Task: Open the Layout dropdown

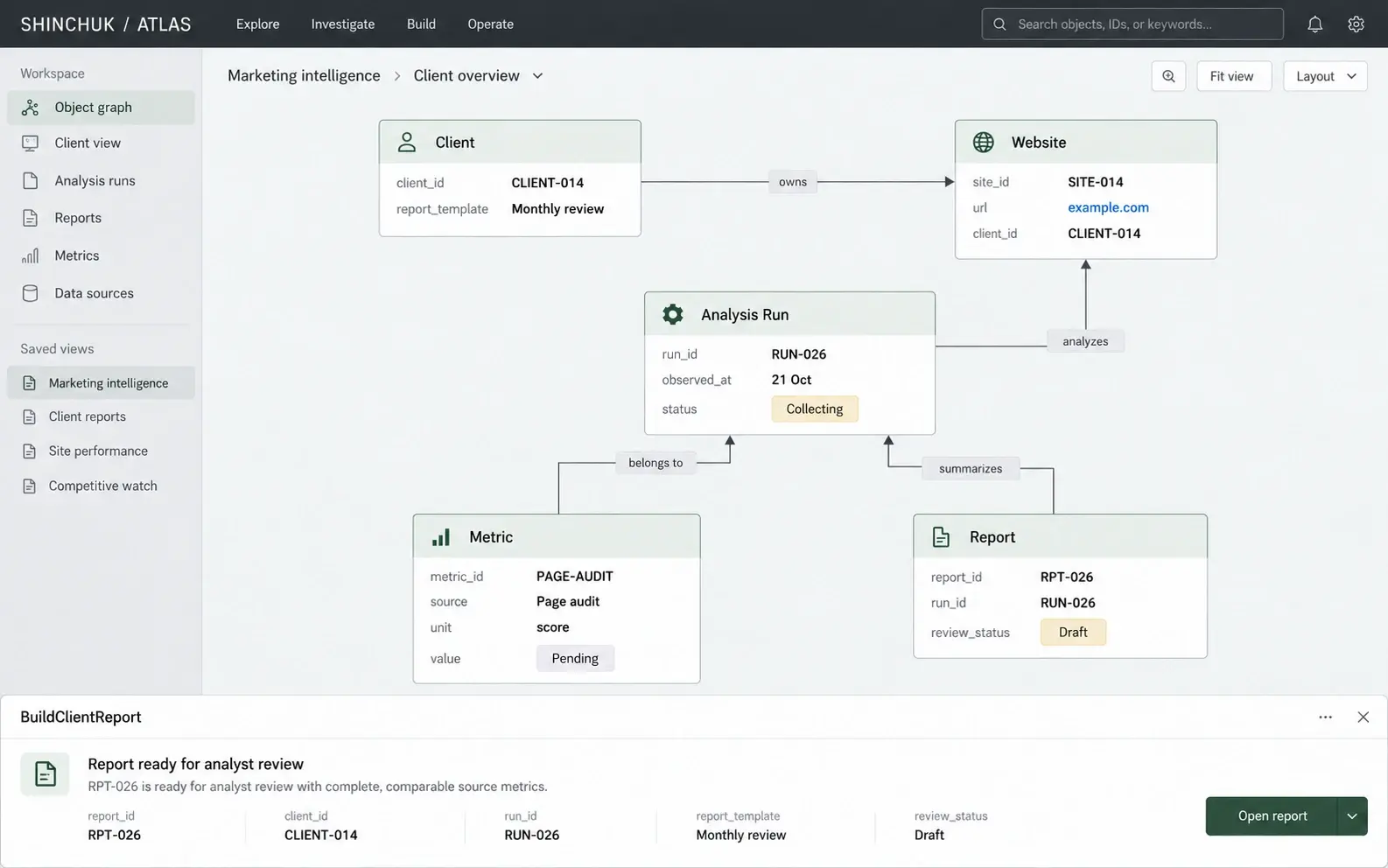Action: pyautogui.click(x=1325, y=76)
